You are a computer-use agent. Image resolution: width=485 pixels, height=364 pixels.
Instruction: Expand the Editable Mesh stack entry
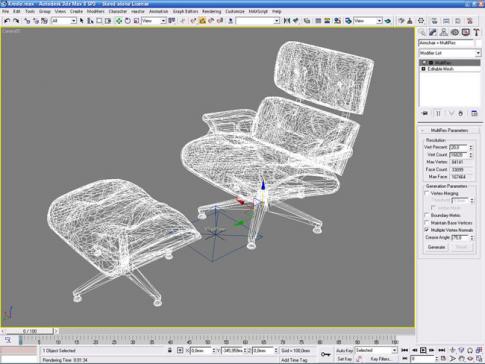pyautogui.click(x=424, y=69)
